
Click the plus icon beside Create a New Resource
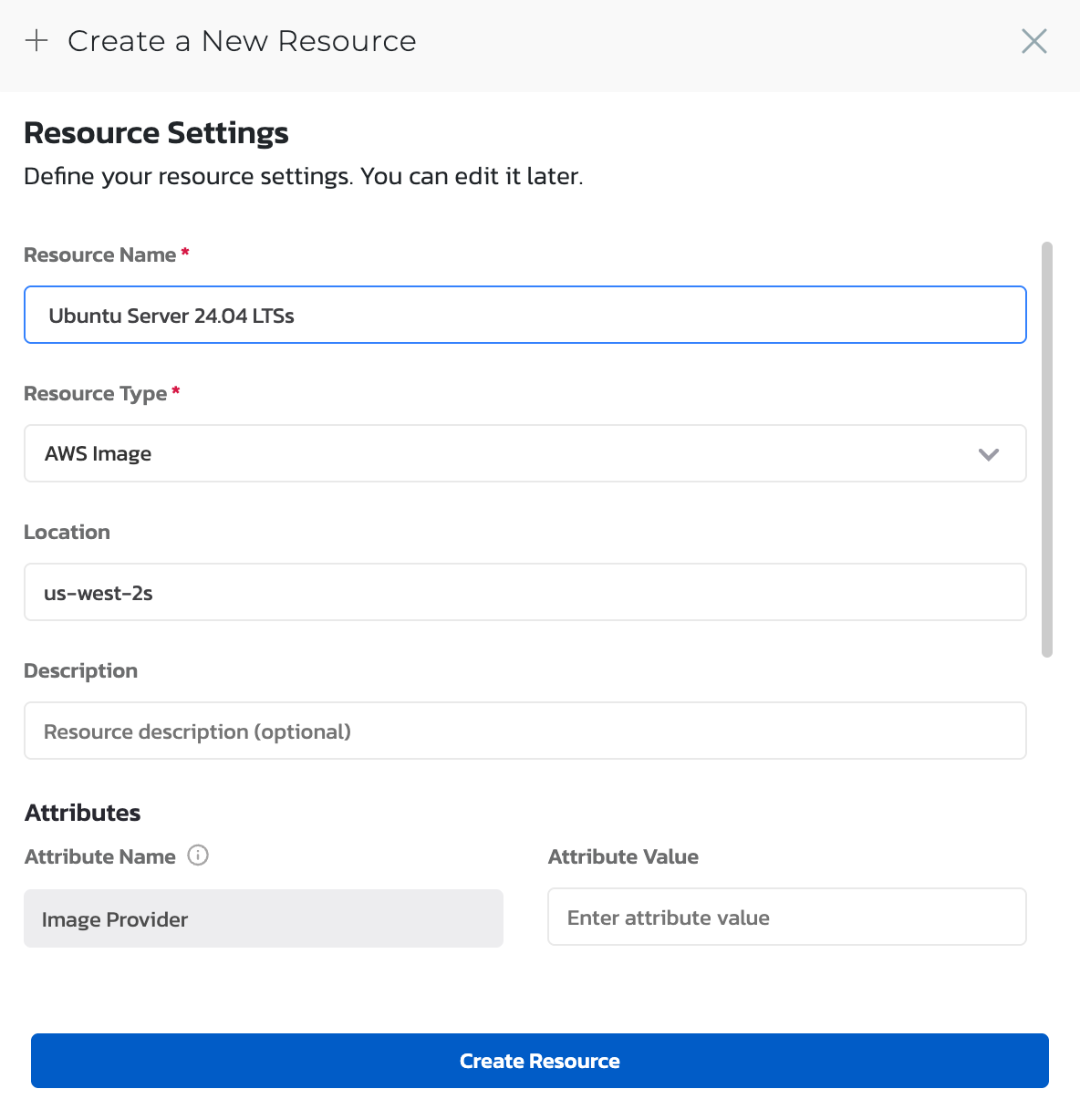pos(36,41)
